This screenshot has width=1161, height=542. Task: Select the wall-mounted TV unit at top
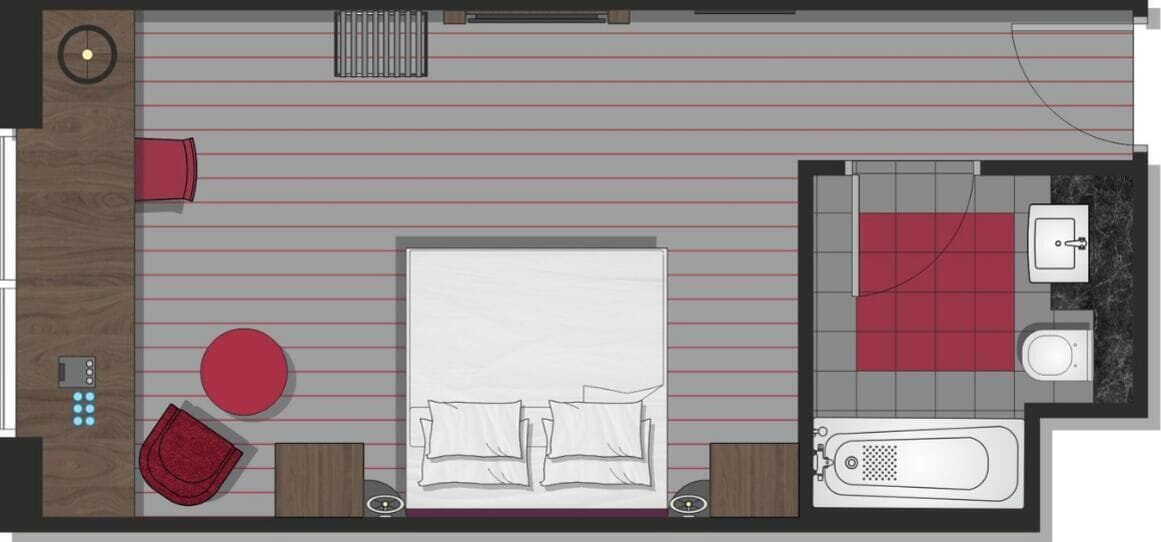[x=536, y=16]
